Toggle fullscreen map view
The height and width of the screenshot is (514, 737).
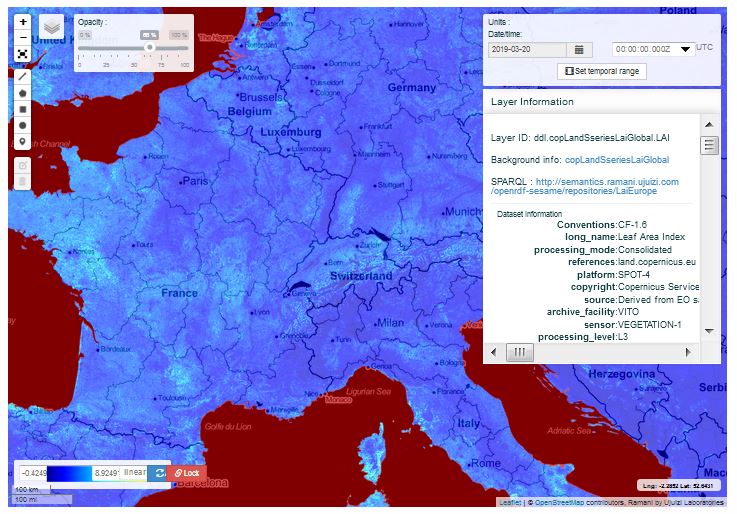pyautogui.click(x=23, y=54)
